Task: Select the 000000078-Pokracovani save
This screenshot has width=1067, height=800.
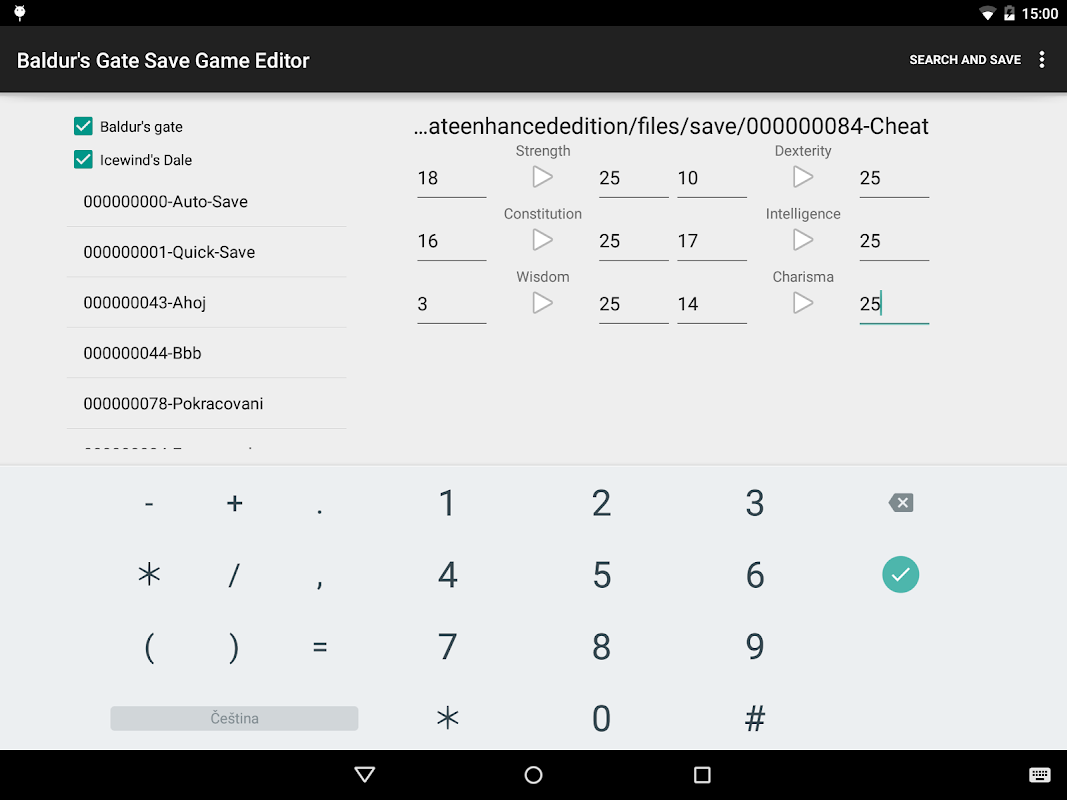Action: (207, 403)
